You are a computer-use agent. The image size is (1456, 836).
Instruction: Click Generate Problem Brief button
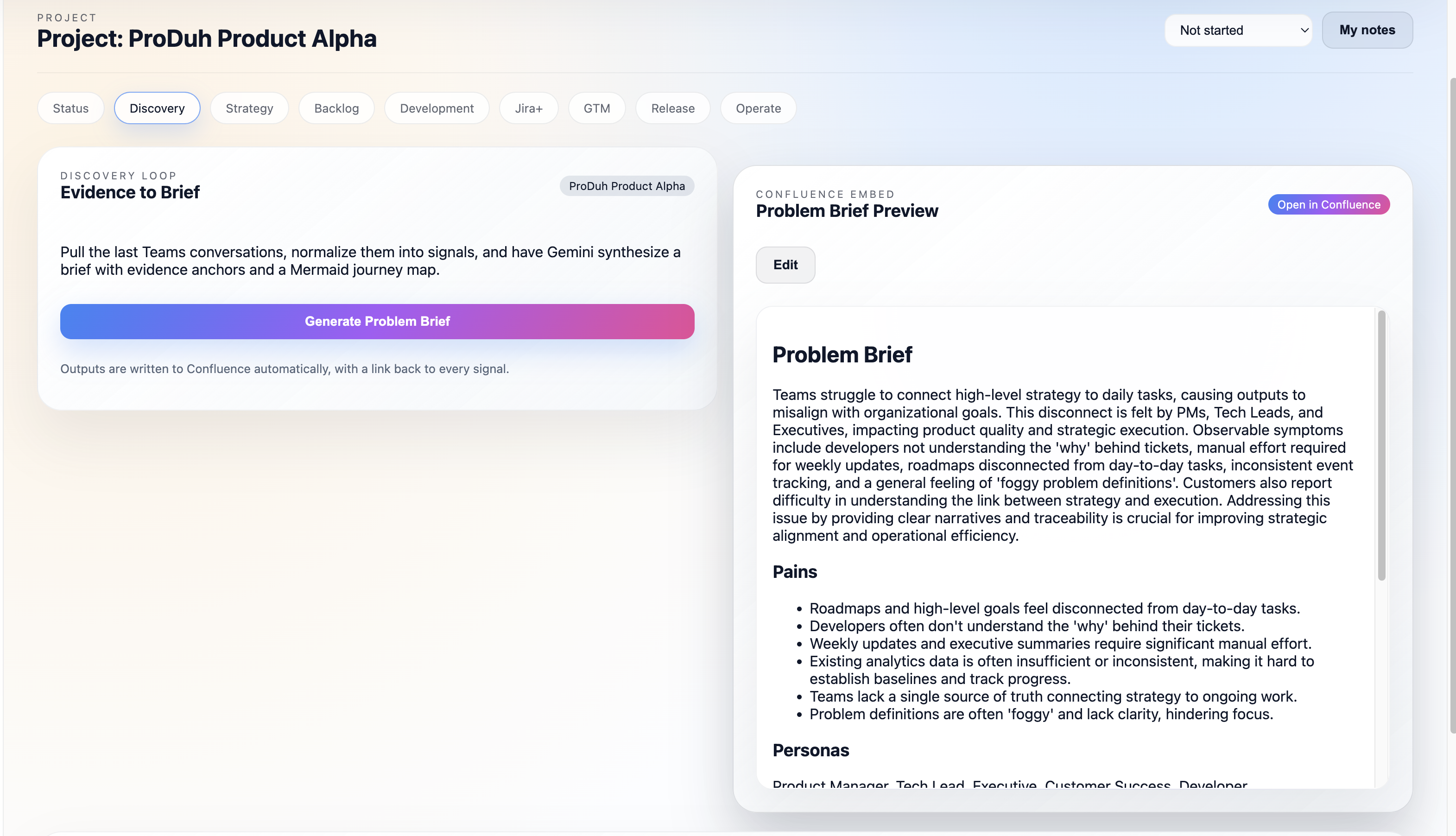tap(377, 321)
